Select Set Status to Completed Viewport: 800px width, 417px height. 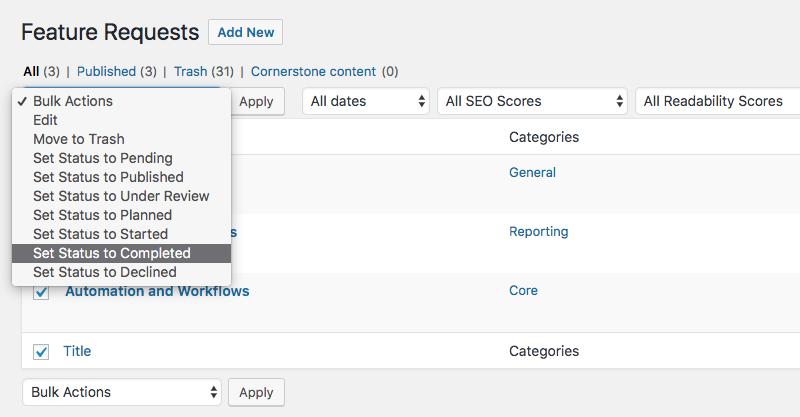[111, 253]
